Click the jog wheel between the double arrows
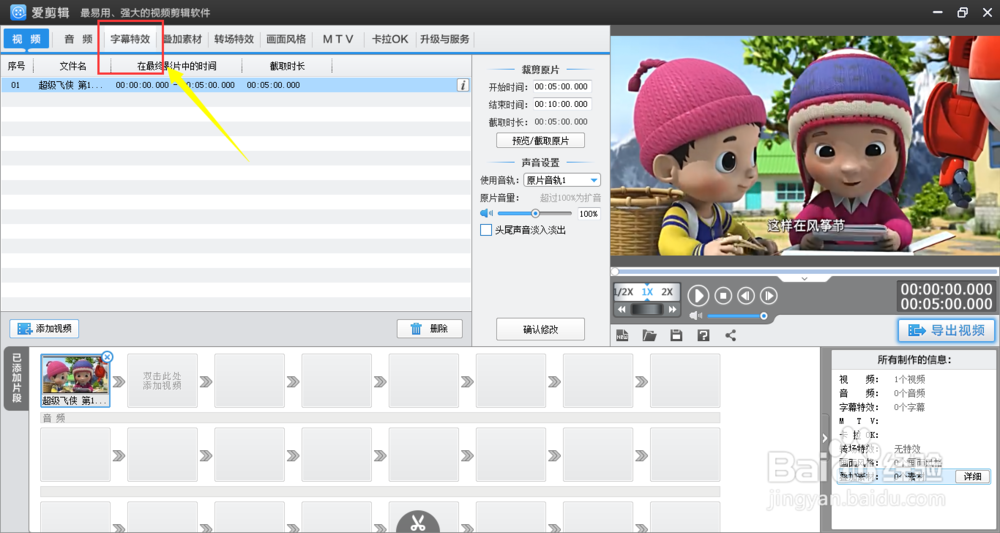Screen dimensions: 1000x533 [x=647, y=309]
